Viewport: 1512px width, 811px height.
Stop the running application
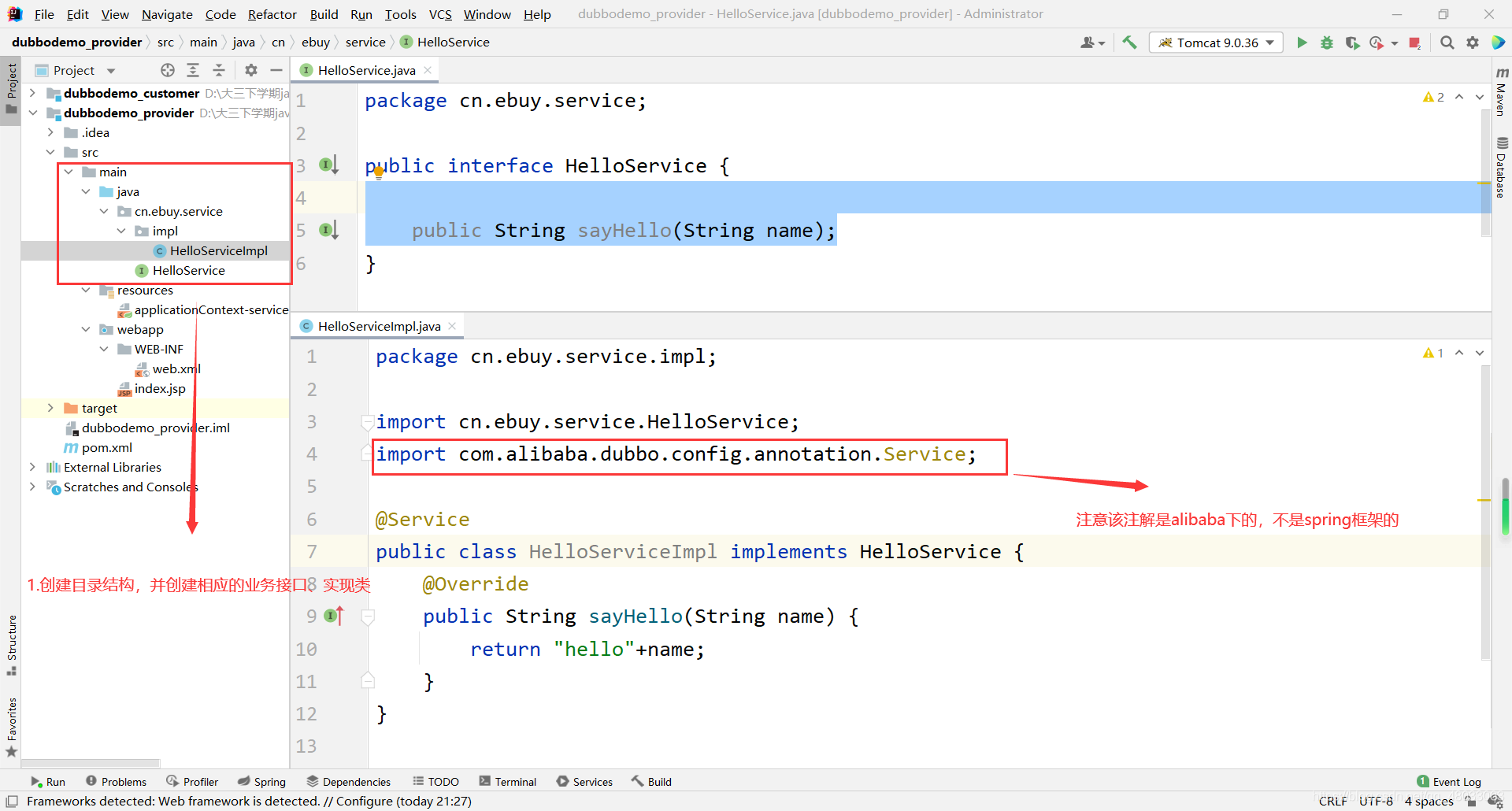1415,43
